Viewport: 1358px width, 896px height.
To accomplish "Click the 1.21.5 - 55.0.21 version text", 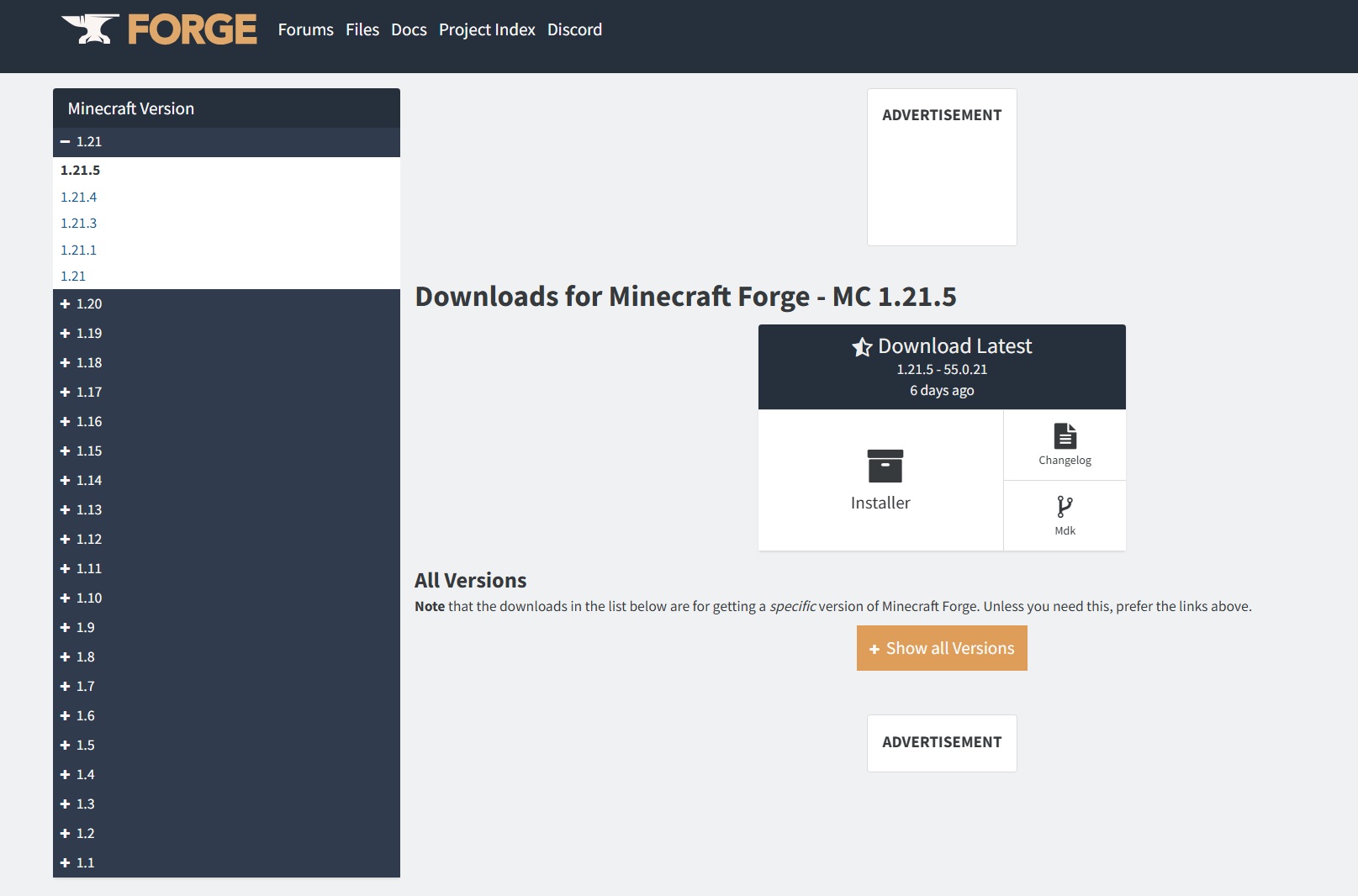I will (x=942, y=369).
